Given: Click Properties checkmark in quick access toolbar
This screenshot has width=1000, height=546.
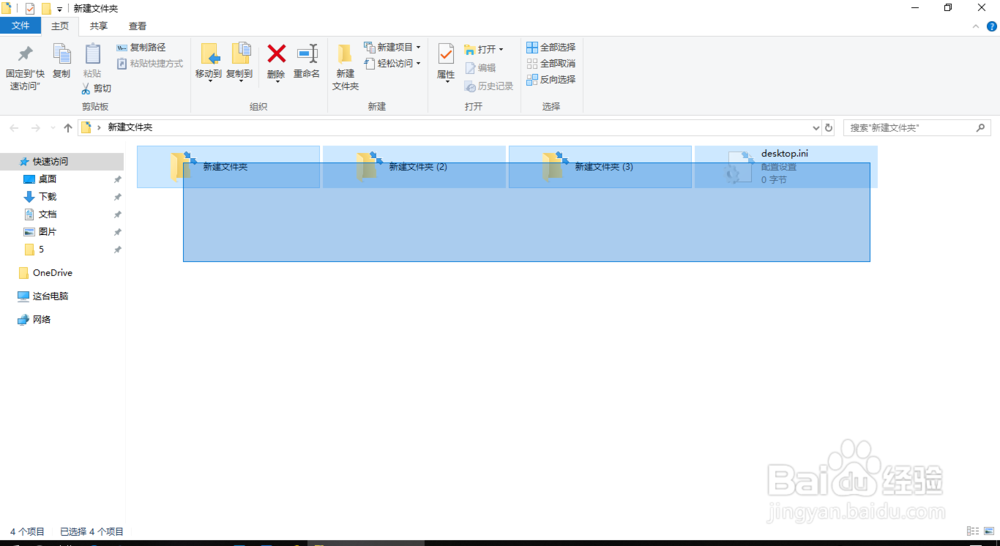Looking at the screenshot, I should [x=29, y=9].
